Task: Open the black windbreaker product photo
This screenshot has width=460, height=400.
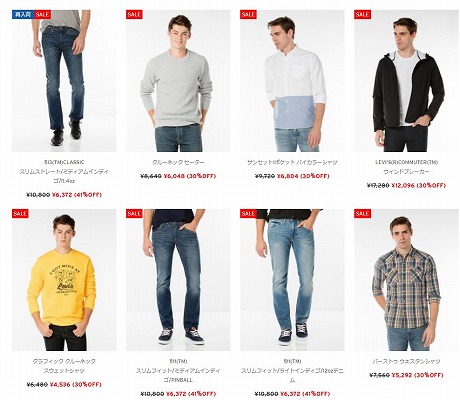Action: pyautogui.click(x=406, y=81)
